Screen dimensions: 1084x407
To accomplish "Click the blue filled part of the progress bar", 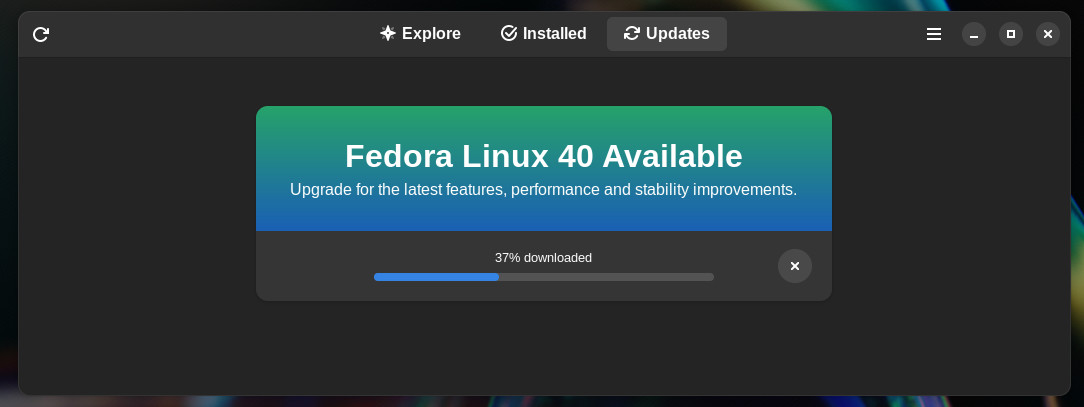I will tap(436, 277).
